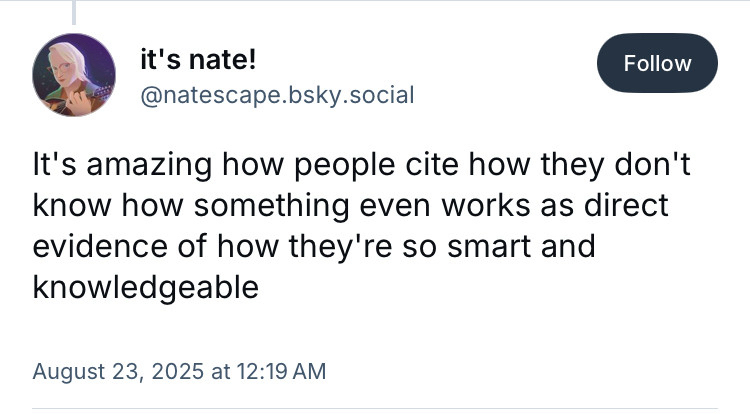Click the thread connector line above the avatar

tap(74, 12)
